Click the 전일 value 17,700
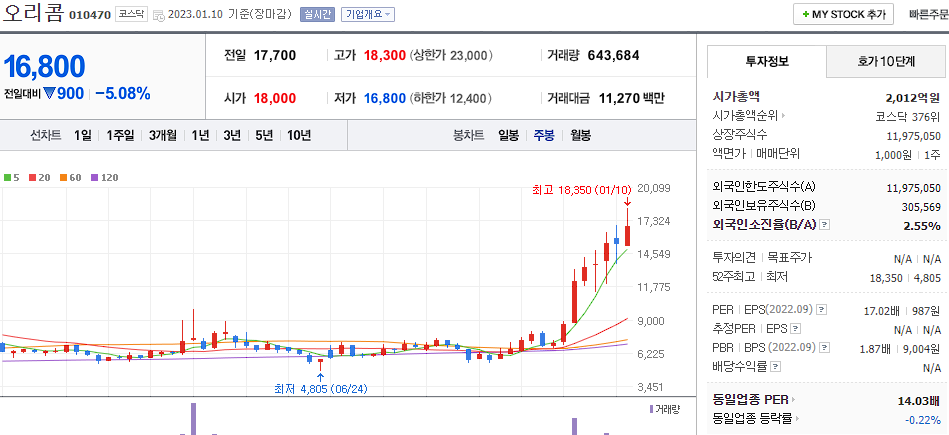 pos(275,56)
